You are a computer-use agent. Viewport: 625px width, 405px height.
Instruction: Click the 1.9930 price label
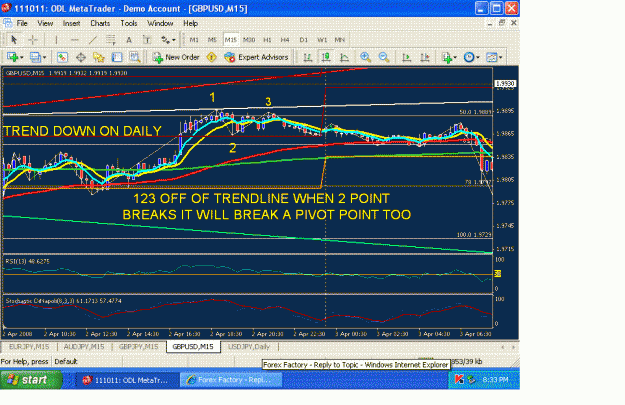pos(505,84)
